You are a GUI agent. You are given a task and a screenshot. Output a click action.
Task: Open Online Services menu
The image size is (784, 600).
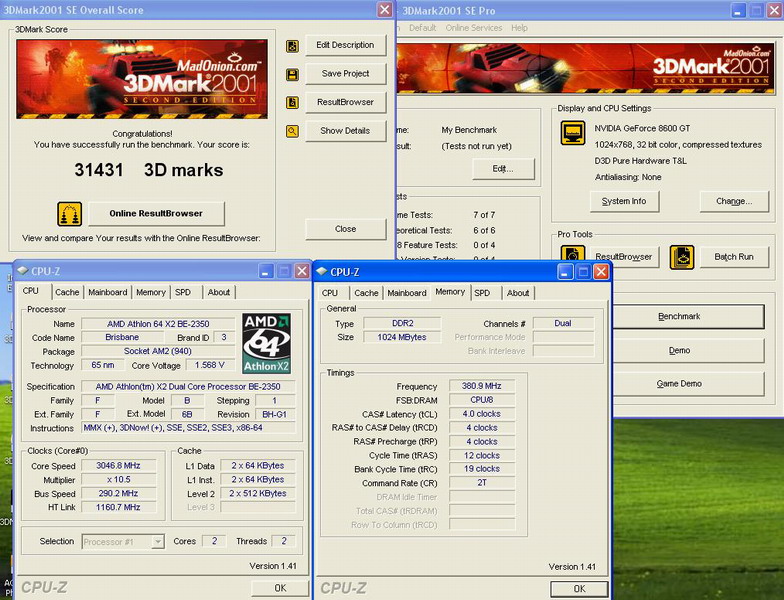pos(474,28)
